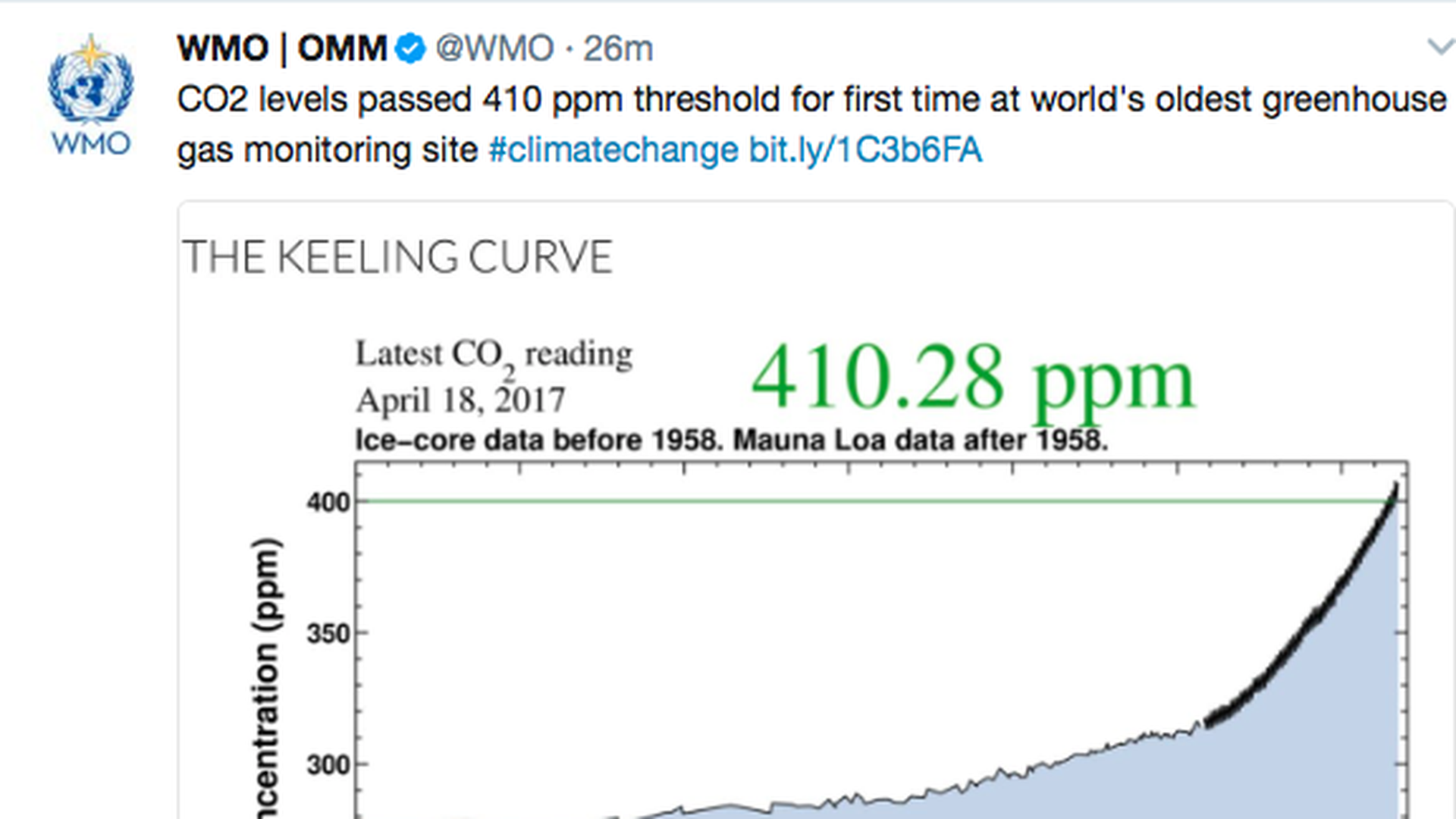Click the green 410.28 ppm reading

pyautogui.click(x=973, y=378)
